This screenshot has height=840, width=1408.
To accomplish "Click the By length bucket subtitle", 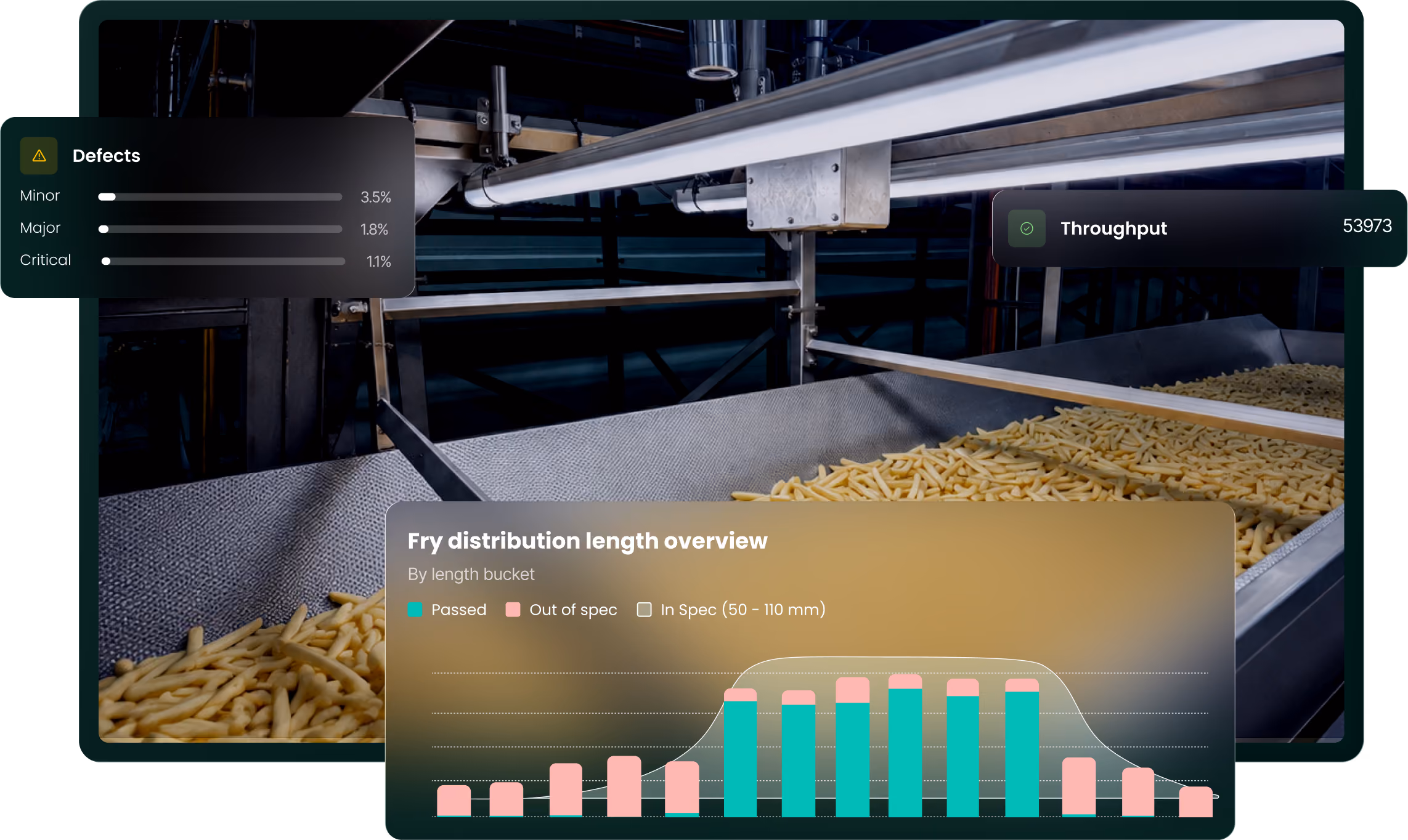I will pos(471,574).
